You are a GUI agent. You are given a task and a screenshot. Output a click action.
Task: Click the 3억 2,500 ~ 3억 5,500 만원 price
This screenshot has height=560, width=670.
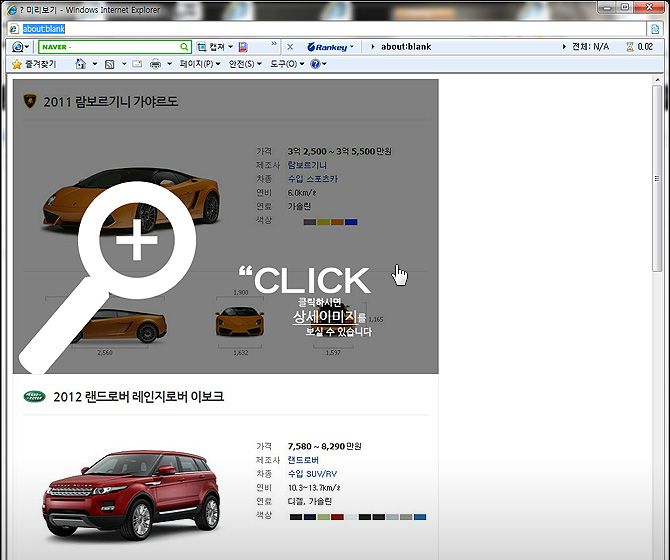(x=339, y=151)
